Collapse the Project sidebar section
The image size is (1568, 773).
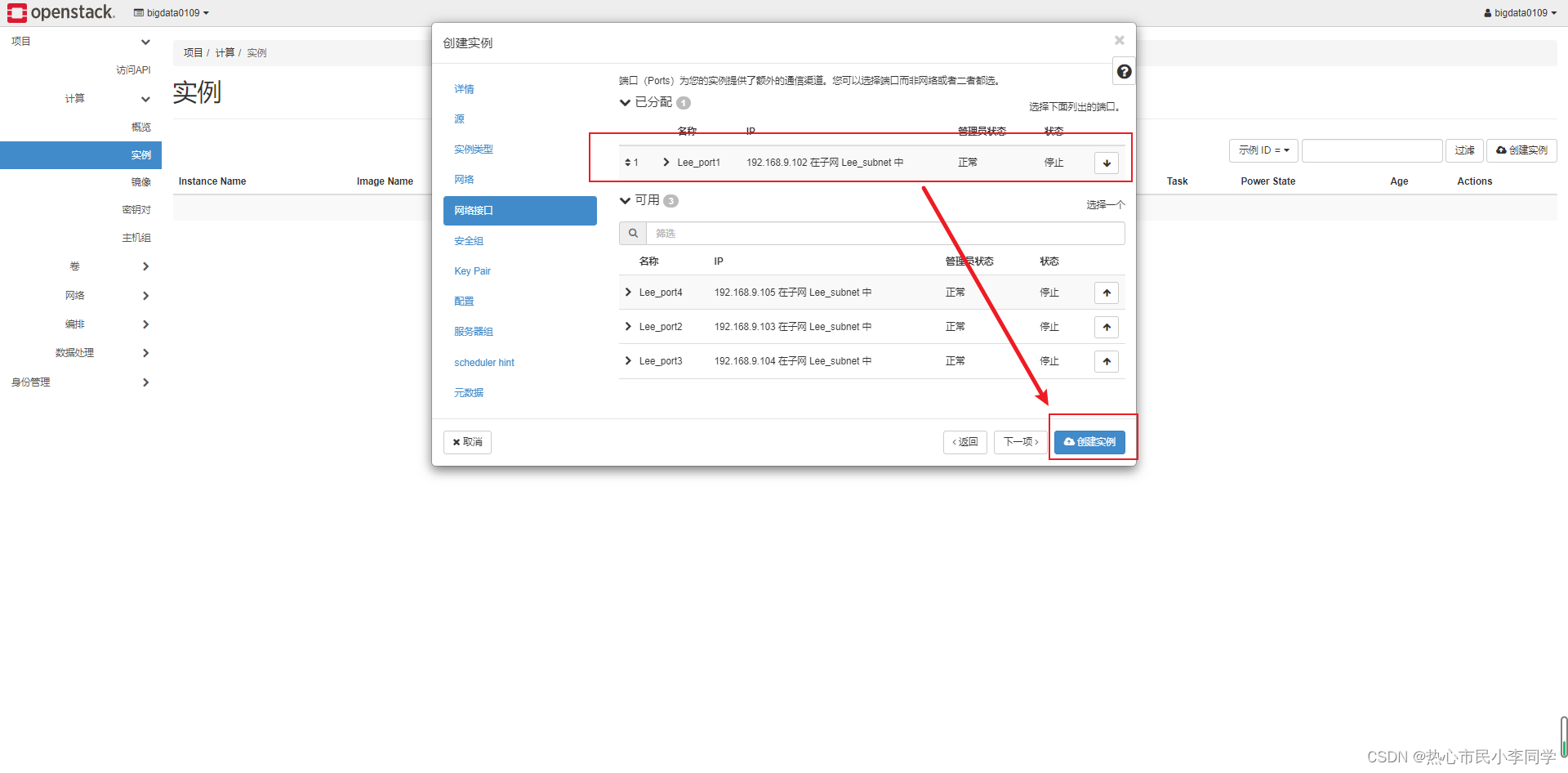145,42
